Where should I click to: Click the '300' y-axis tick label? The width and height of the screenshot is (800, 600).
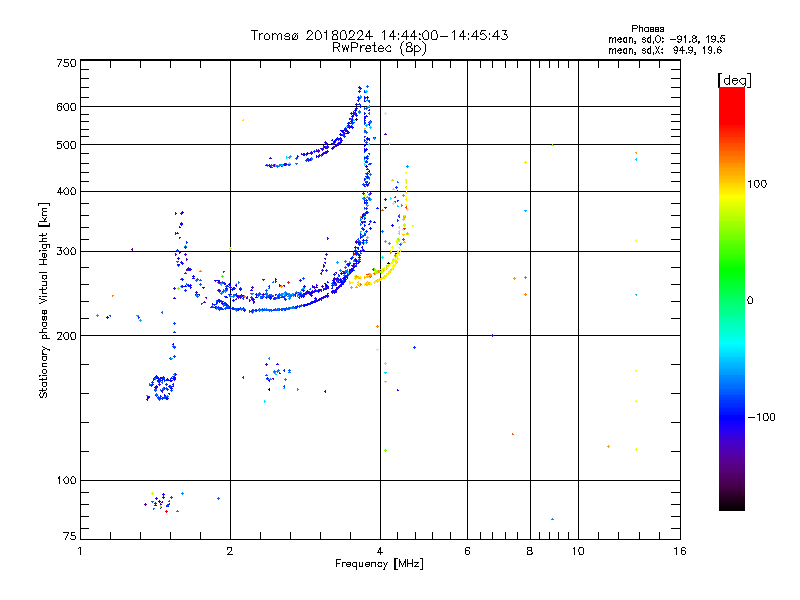point(66,252)
